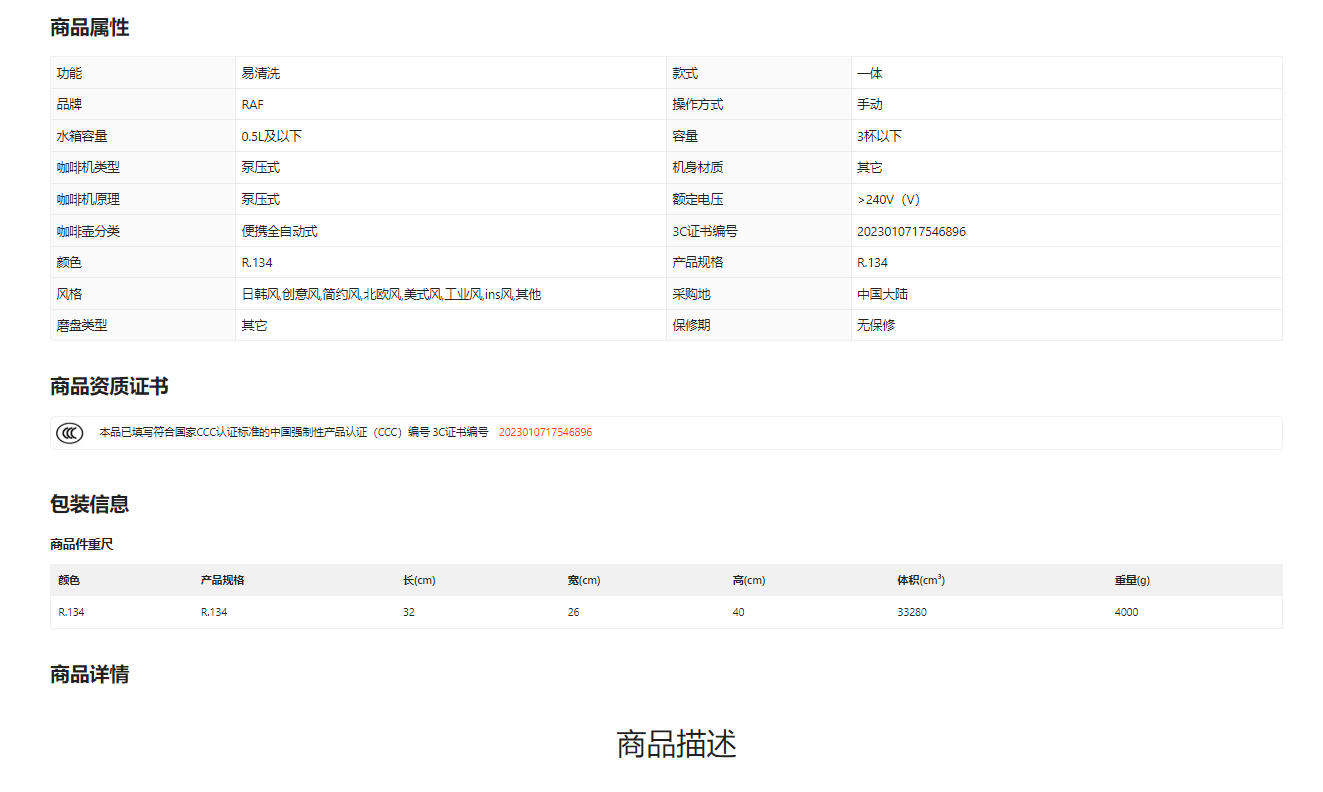Click '其它' in the 机身材质 row

(870, 168)
